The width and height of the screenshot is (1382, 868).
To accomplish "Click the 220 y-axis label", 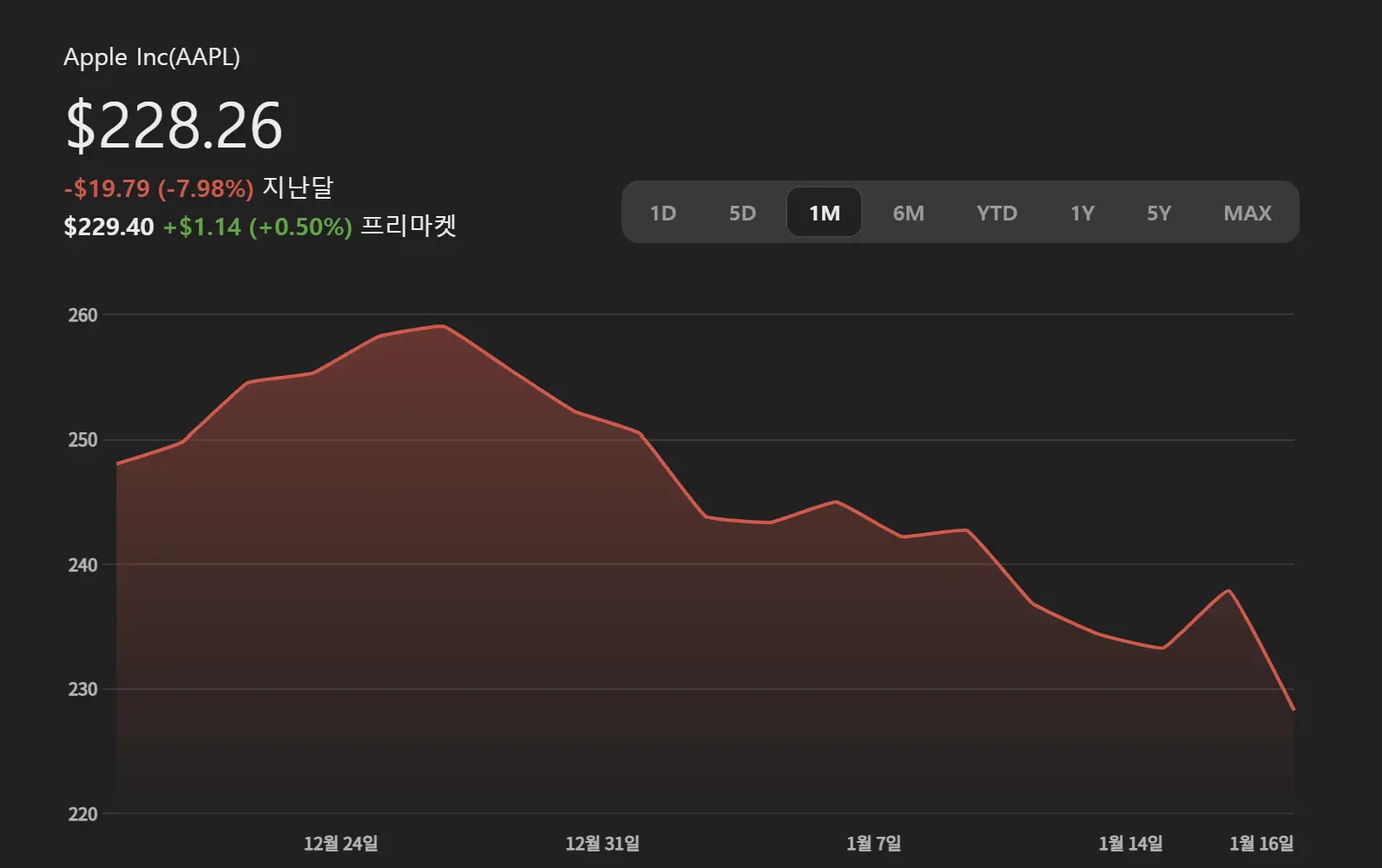I will pos(83,814).
